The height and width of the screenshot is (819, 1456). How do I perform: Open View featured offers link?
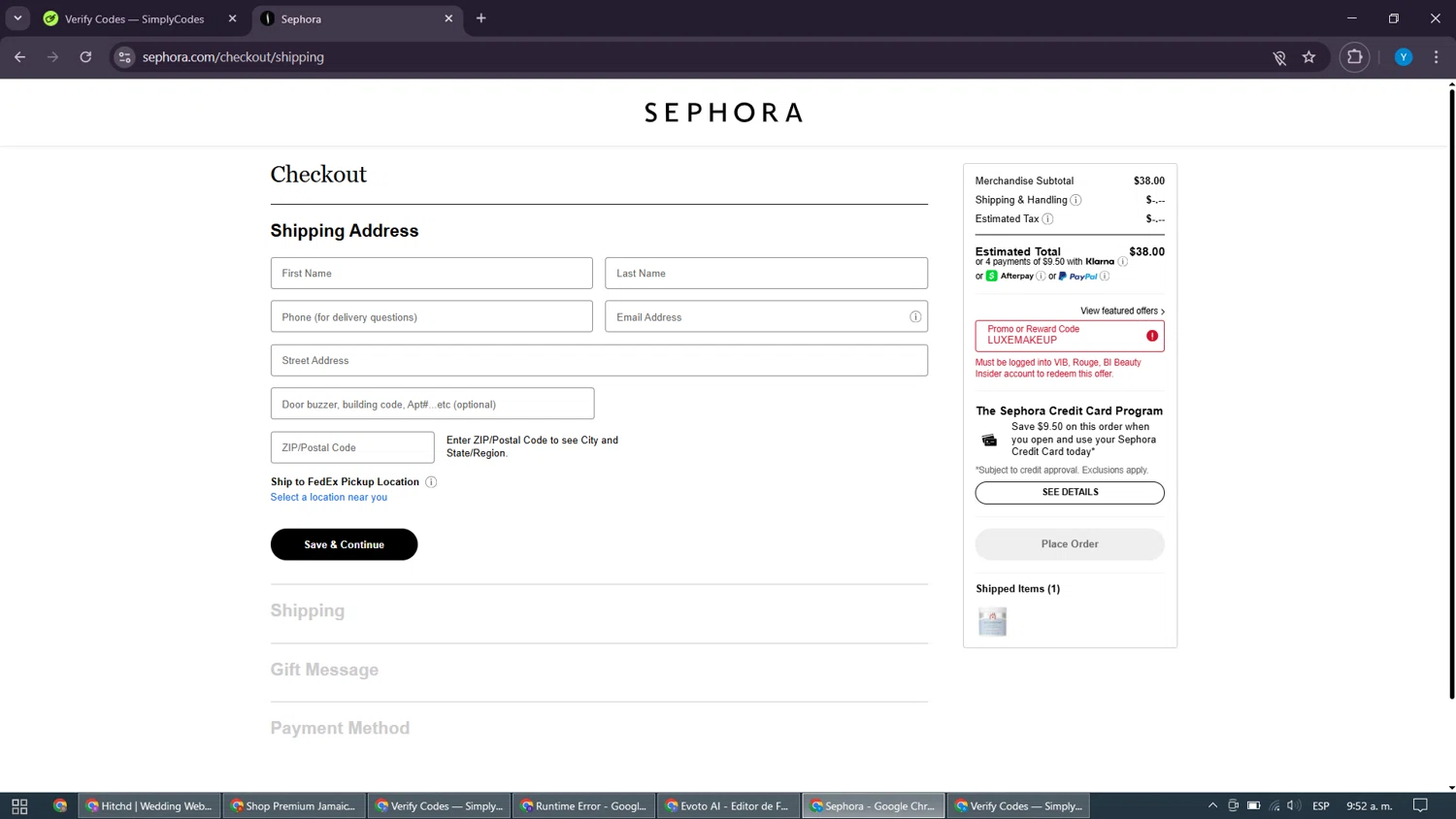[x=1122, y=311]
